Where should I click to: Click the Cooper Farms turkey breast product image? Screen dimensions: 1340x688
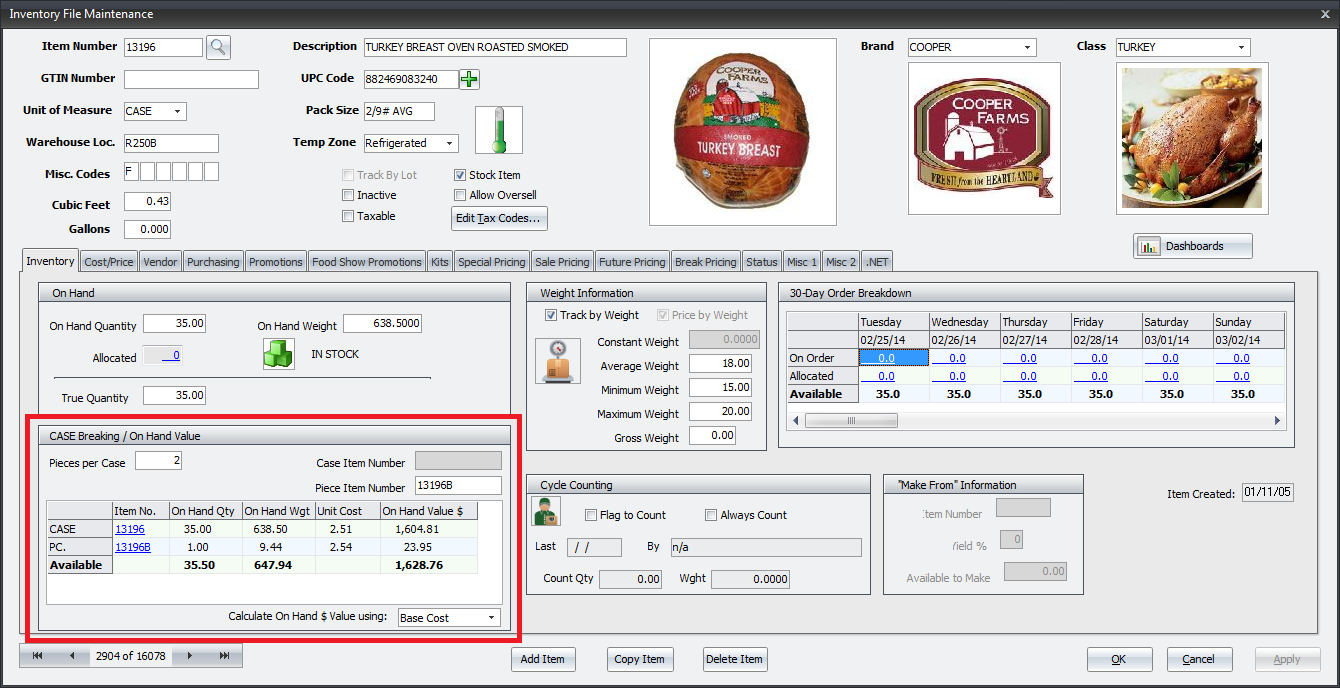coord(743,130)
